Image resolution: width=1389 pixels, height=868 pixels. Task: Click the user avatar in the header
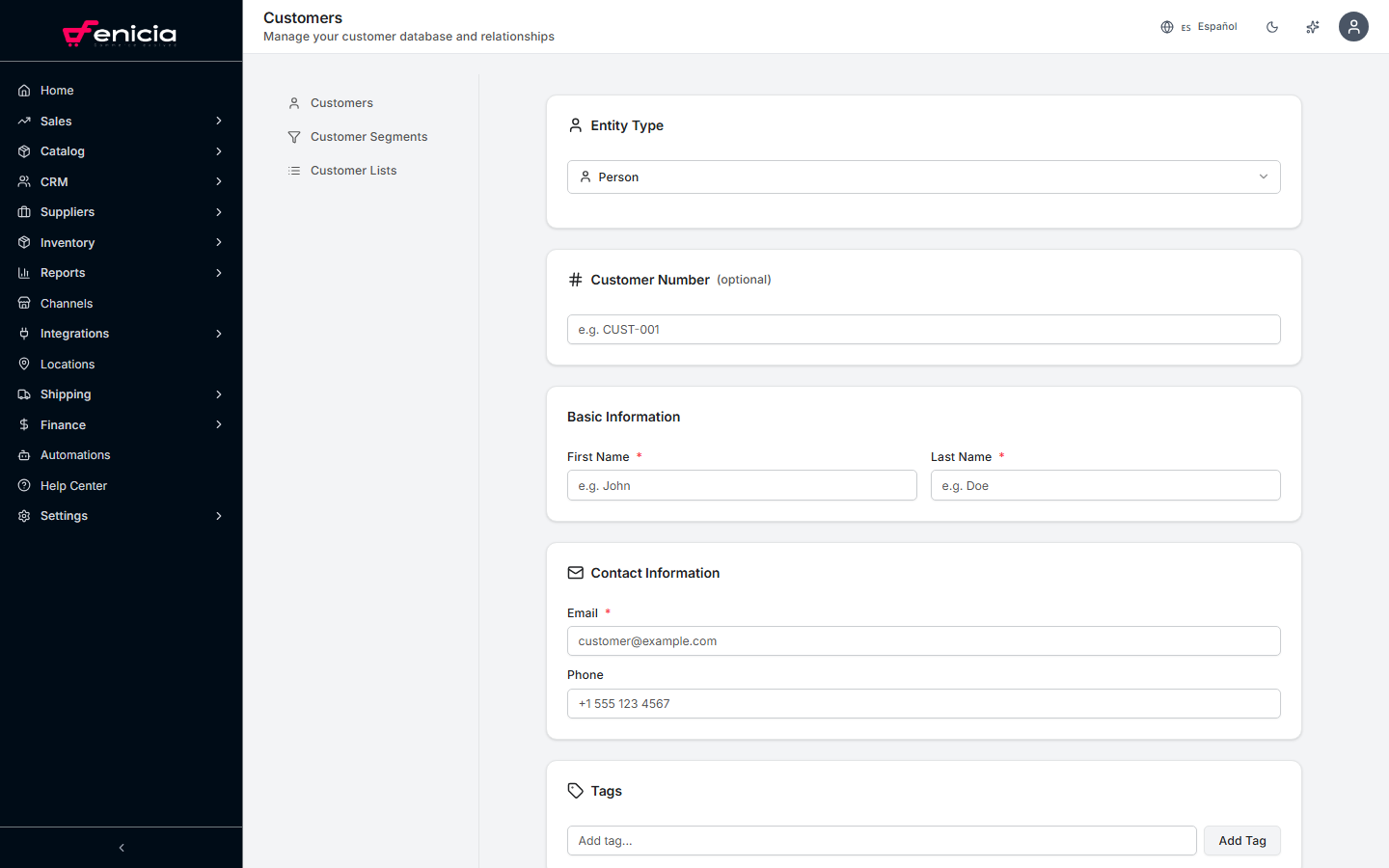point(1353,26)
